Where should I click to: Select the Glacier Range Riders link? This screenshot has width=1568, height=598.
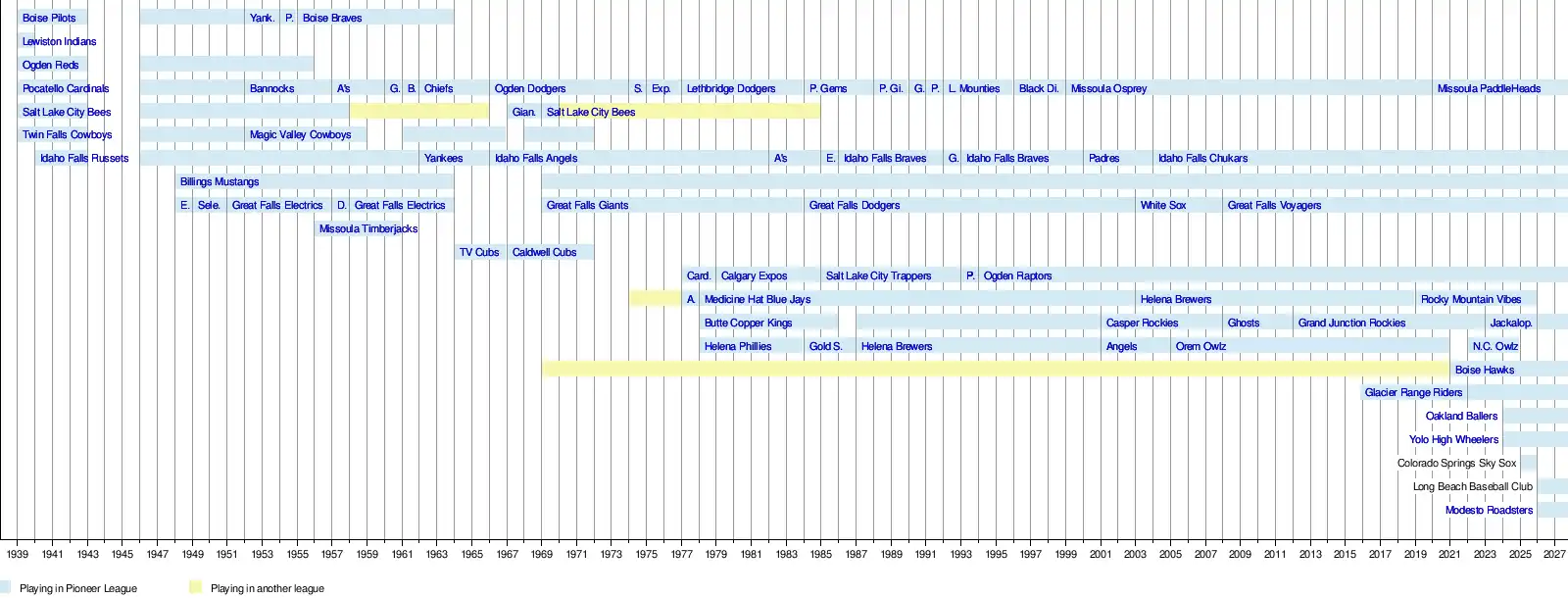(1413, 393)
